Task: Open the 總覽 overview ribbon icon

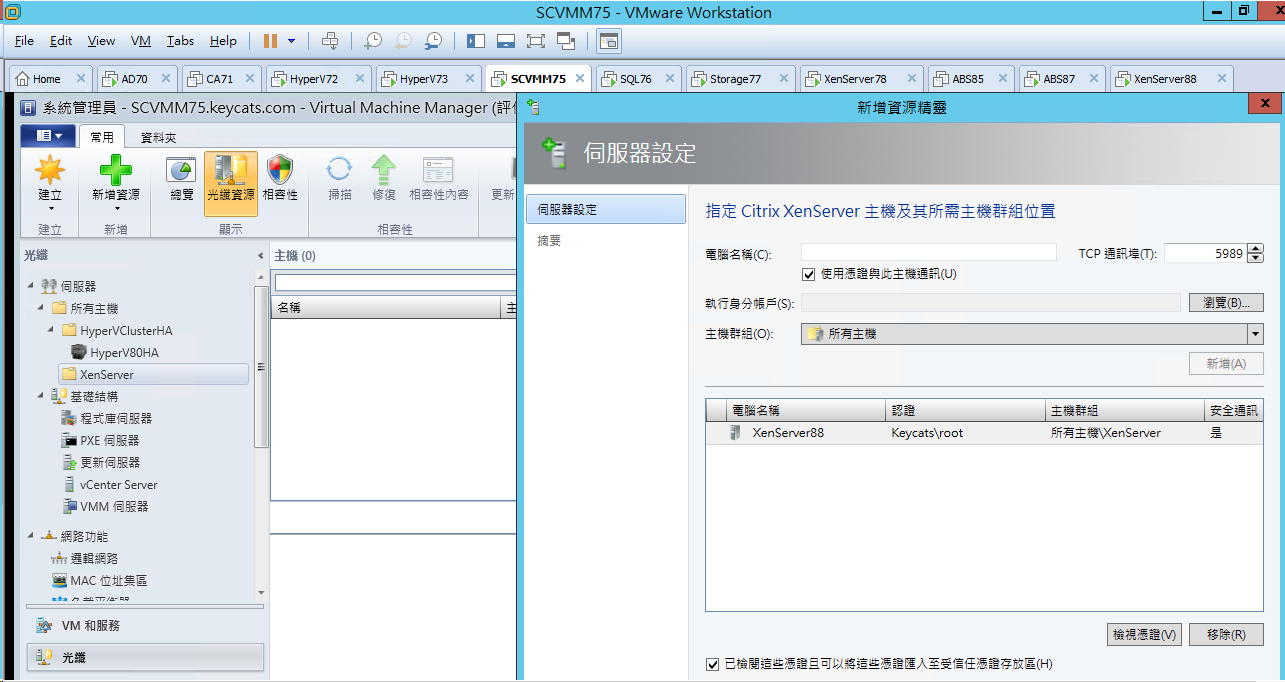Action: tap(181, 171)
